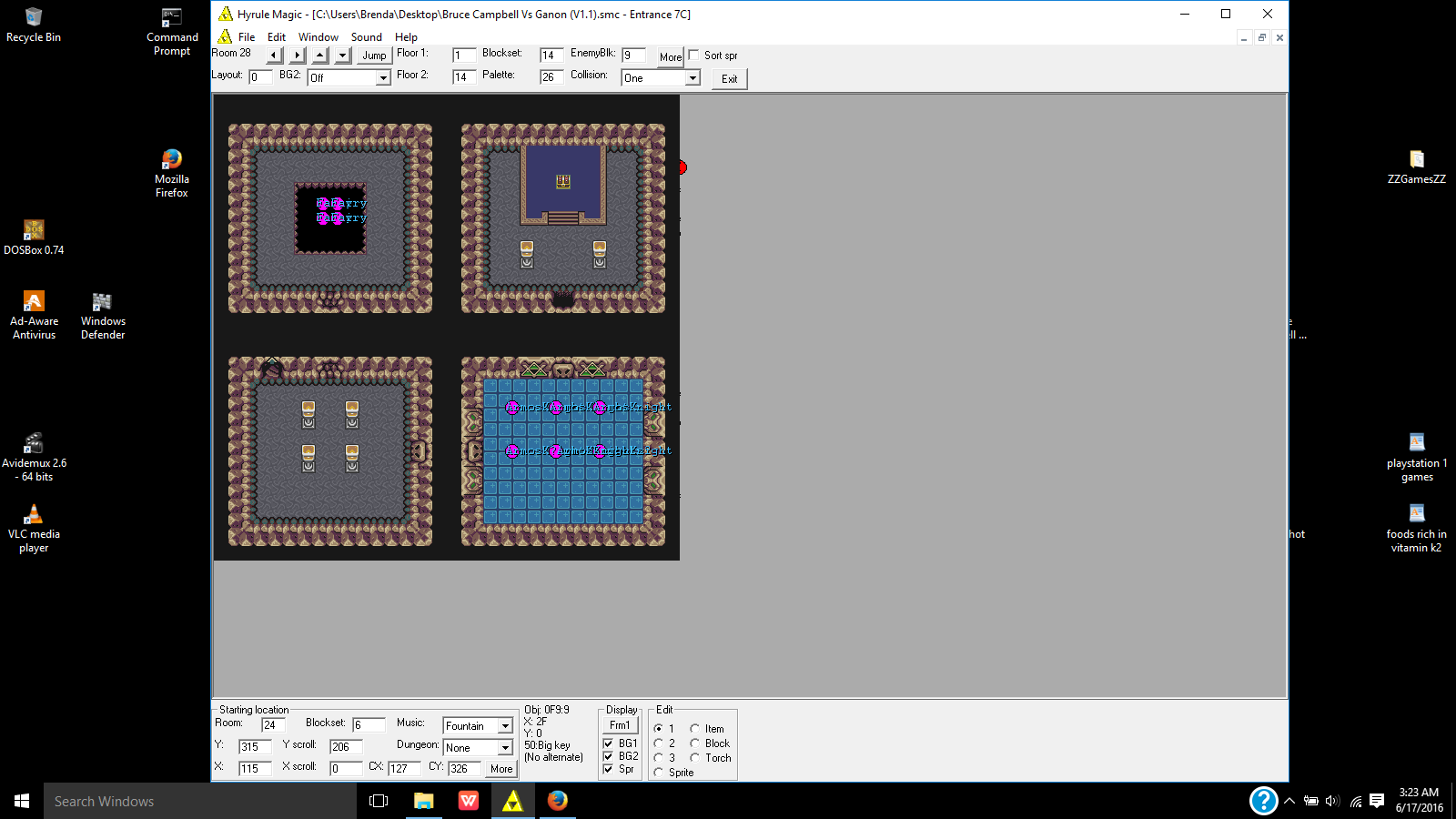This screenshot has width=1456, height=819.
Task: Select Edit layer 2 radio button
Action: point(658,743)
